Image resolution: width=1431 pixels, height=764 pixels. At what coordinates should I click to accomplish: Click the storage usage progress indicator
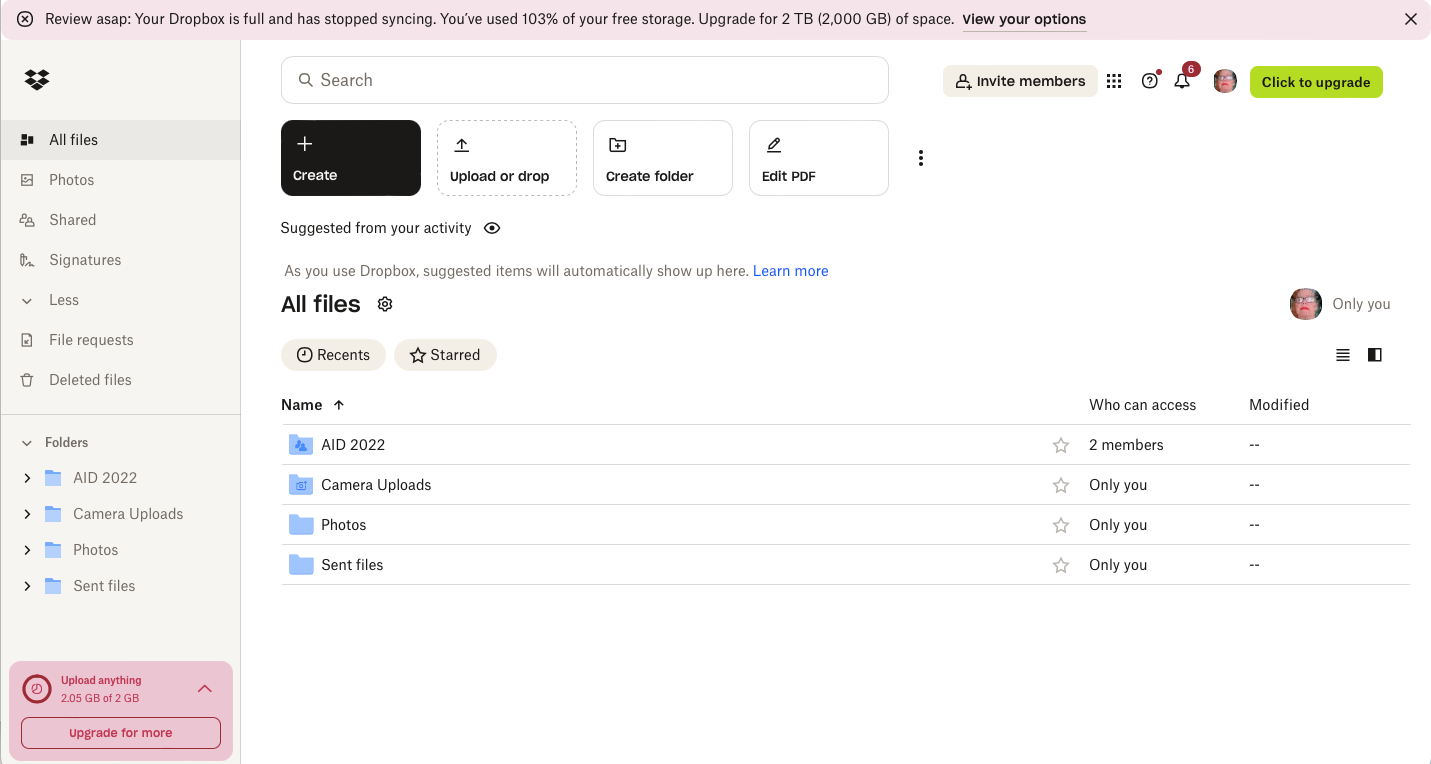37,688
